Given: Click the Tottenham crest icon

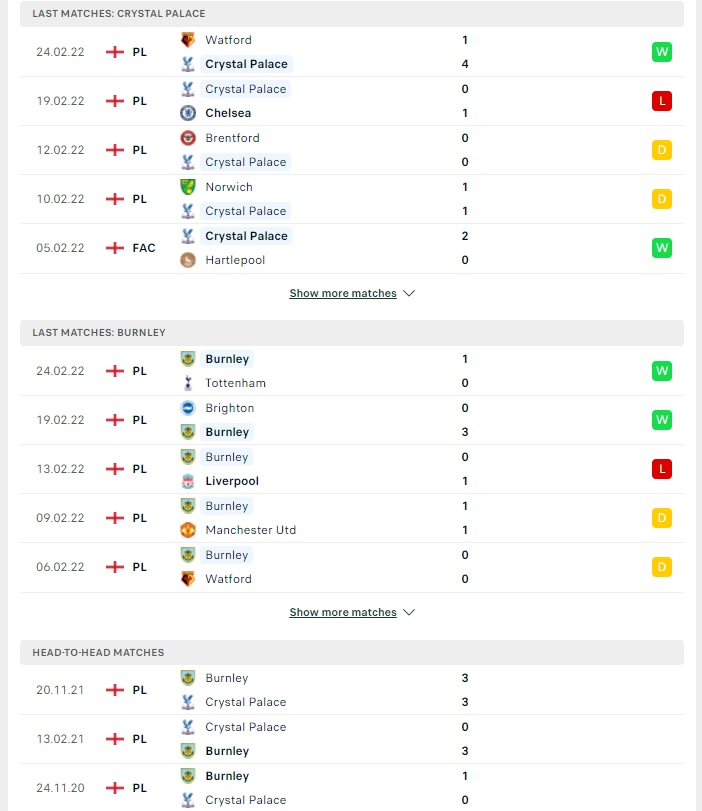Looking at the screenshot, I should coord(188,383).
